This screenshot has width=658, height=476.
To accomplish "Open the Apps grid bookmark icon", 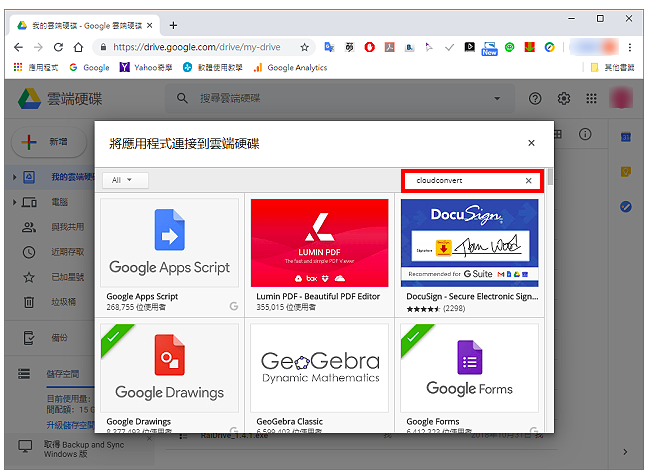I will point(18,67).
